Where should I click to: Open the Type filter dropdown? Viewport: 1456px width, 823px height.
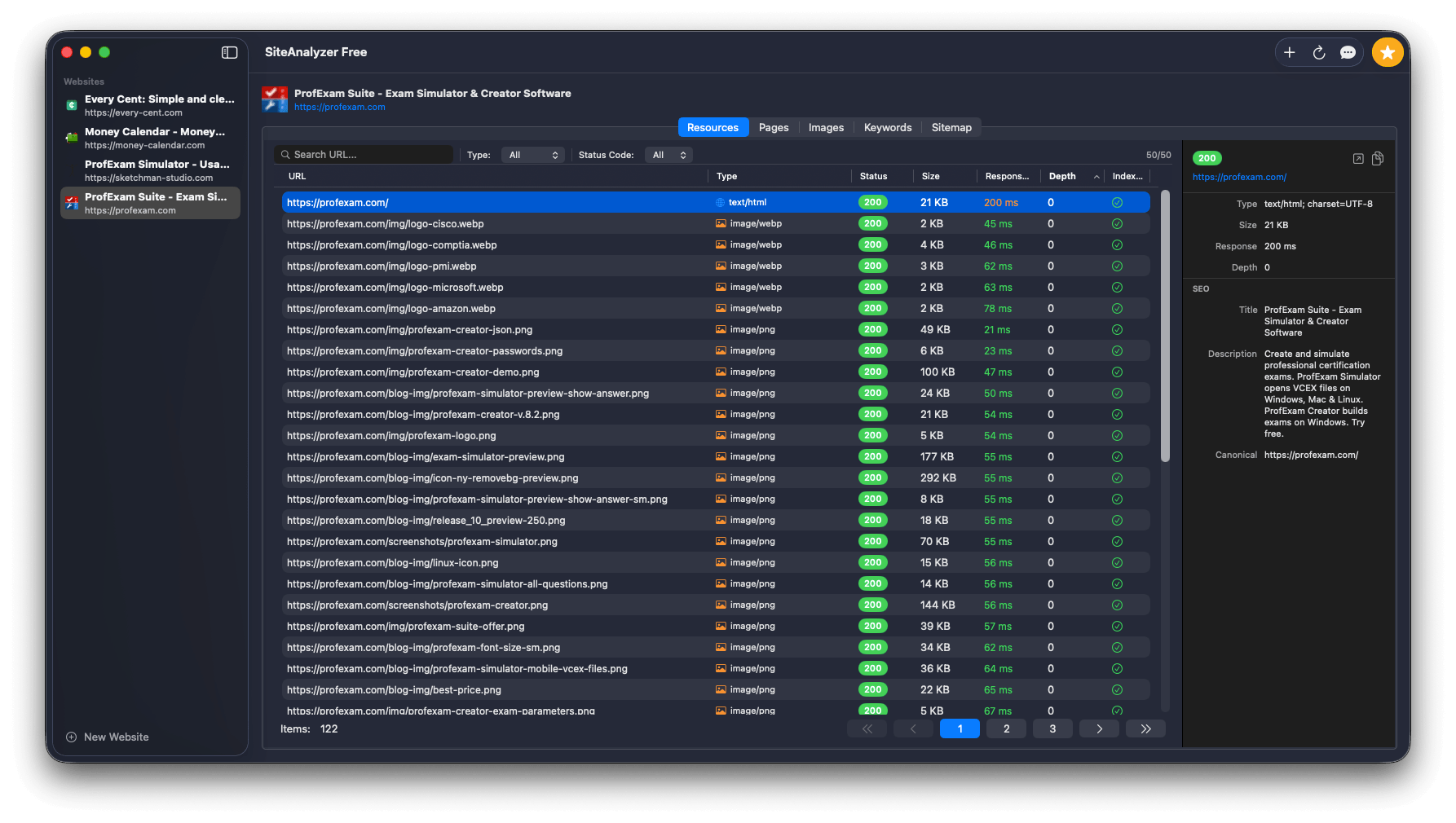point(532,154)
